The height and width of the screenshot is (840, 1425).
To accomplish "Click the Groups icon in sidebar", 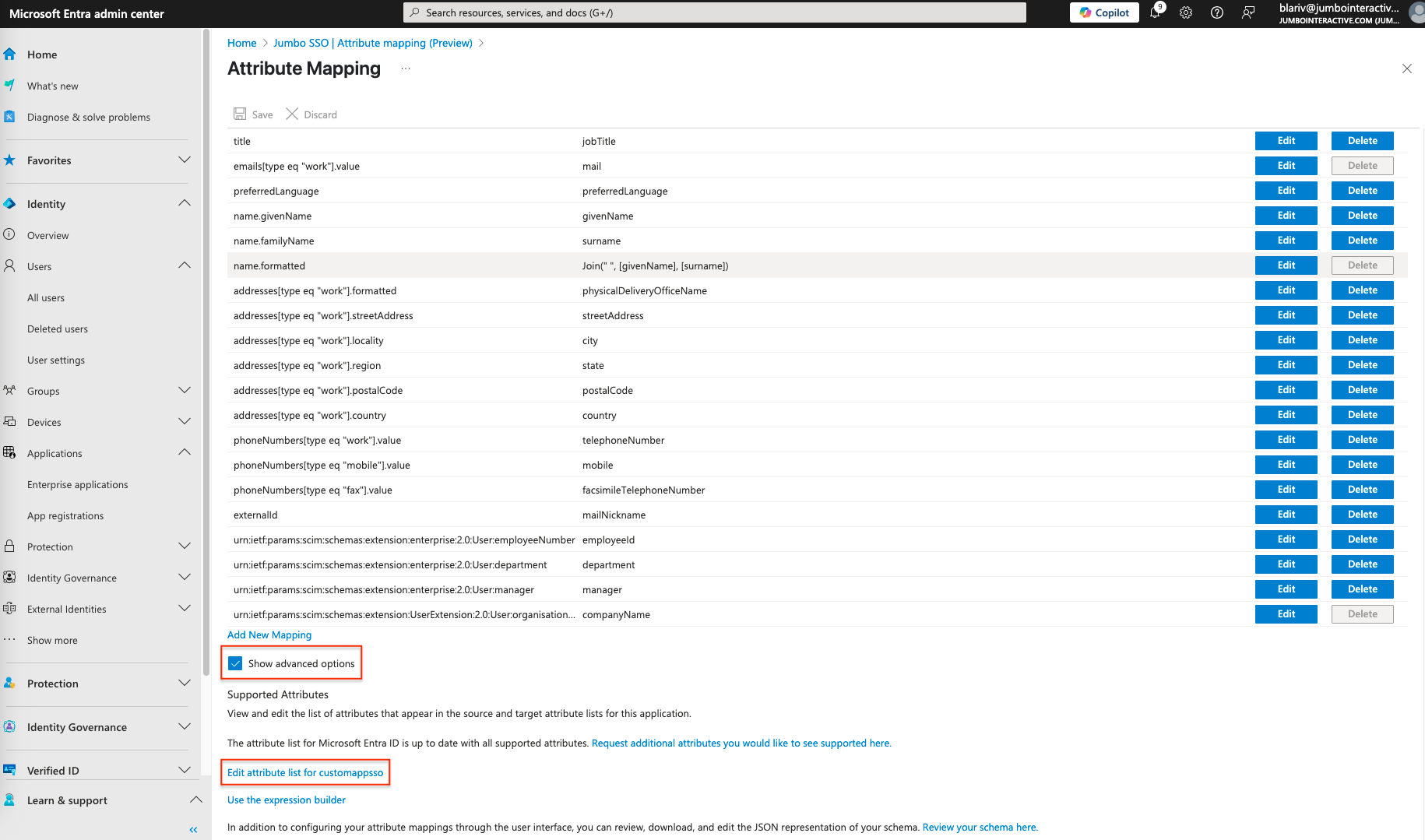I will coord(9,390).
